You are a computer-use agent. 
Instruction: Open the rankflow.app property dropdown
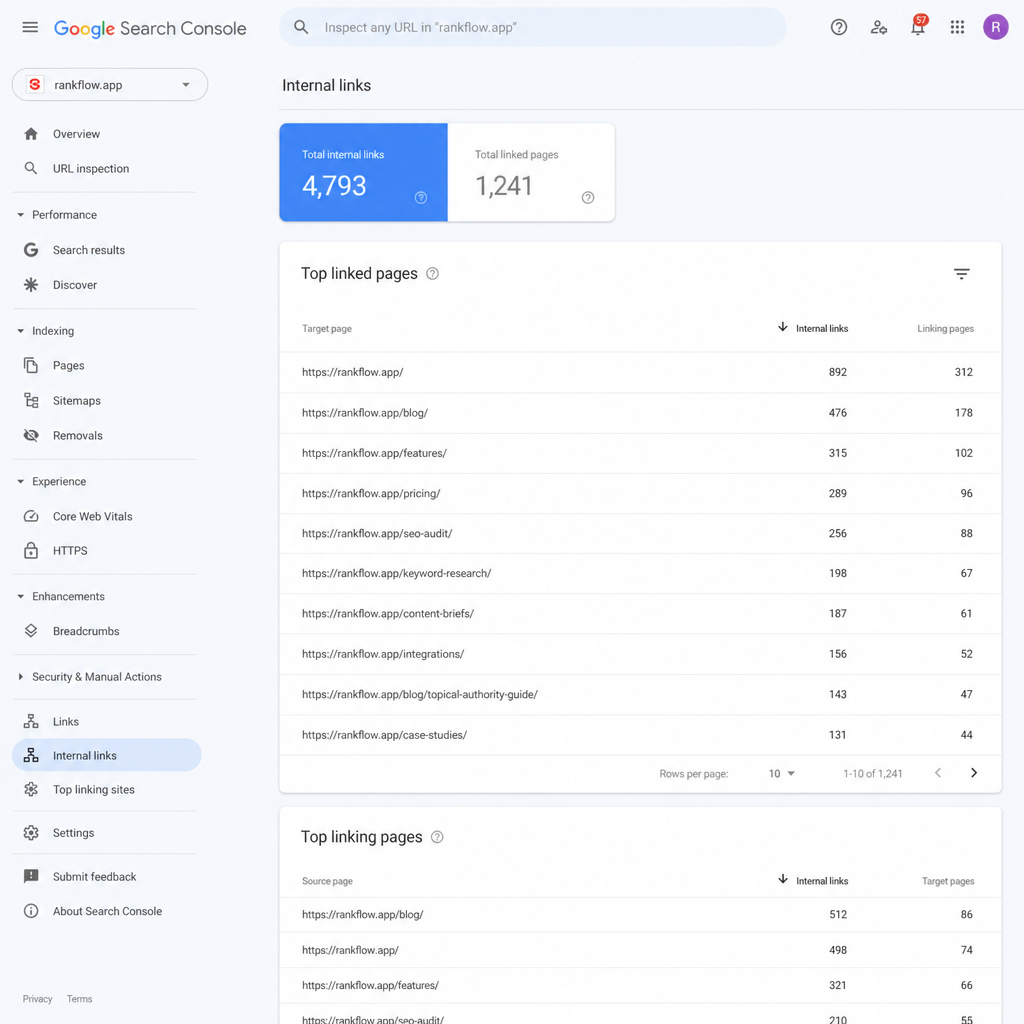pyautogui.click(x=110, y=85)
